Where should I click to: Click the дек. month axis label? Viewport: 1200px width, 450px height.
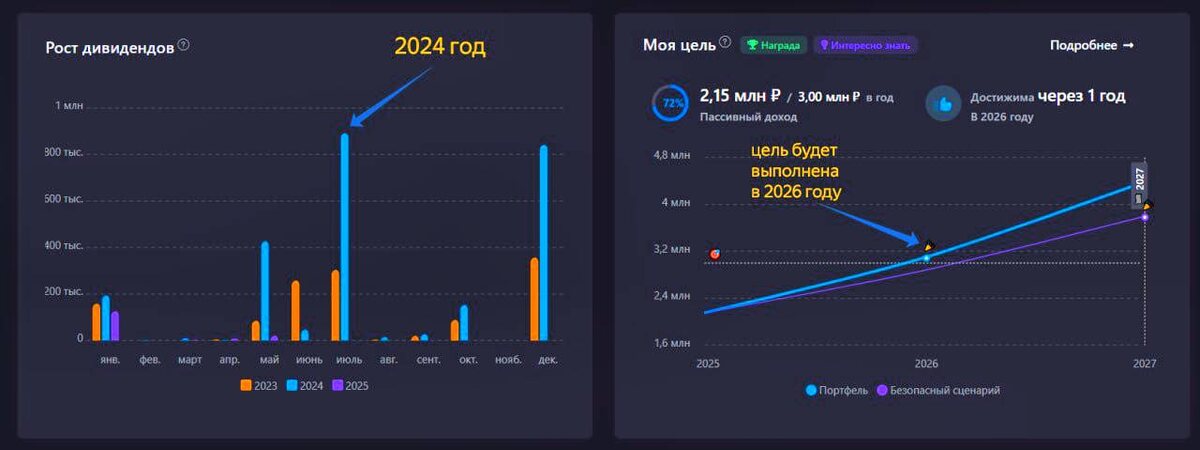548,359
